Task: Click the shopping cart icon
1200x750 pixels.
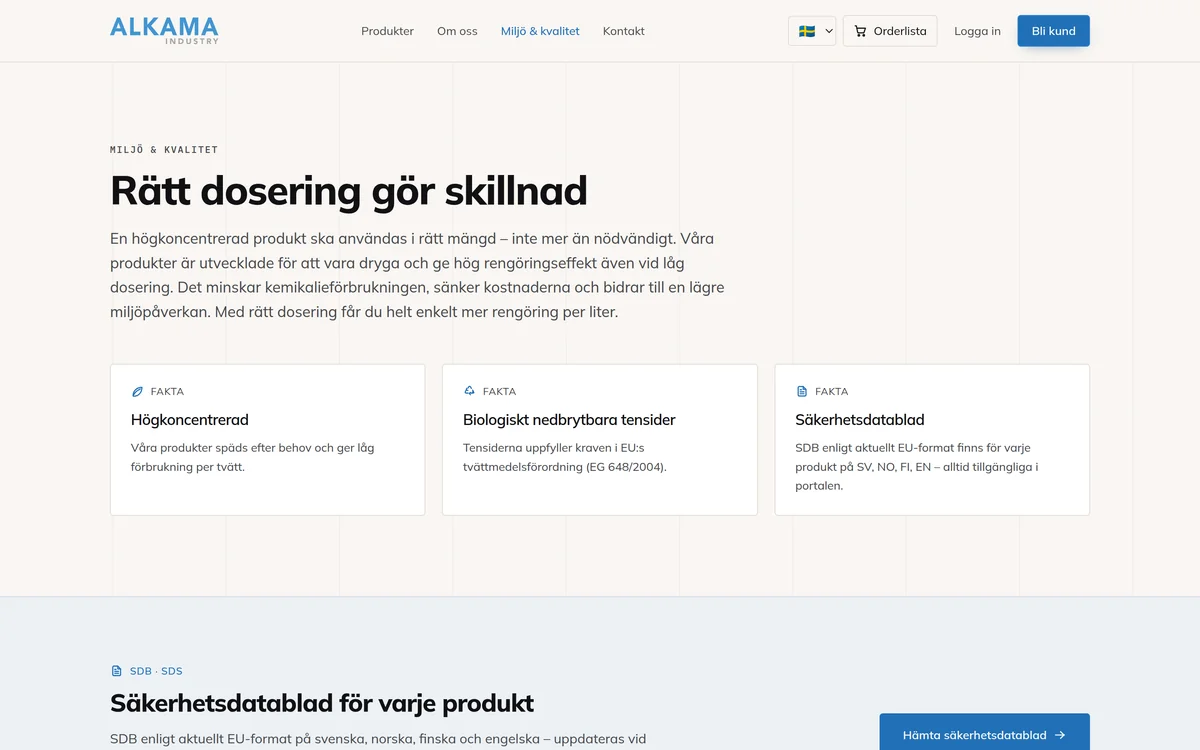Action: (x=860, y=31)
